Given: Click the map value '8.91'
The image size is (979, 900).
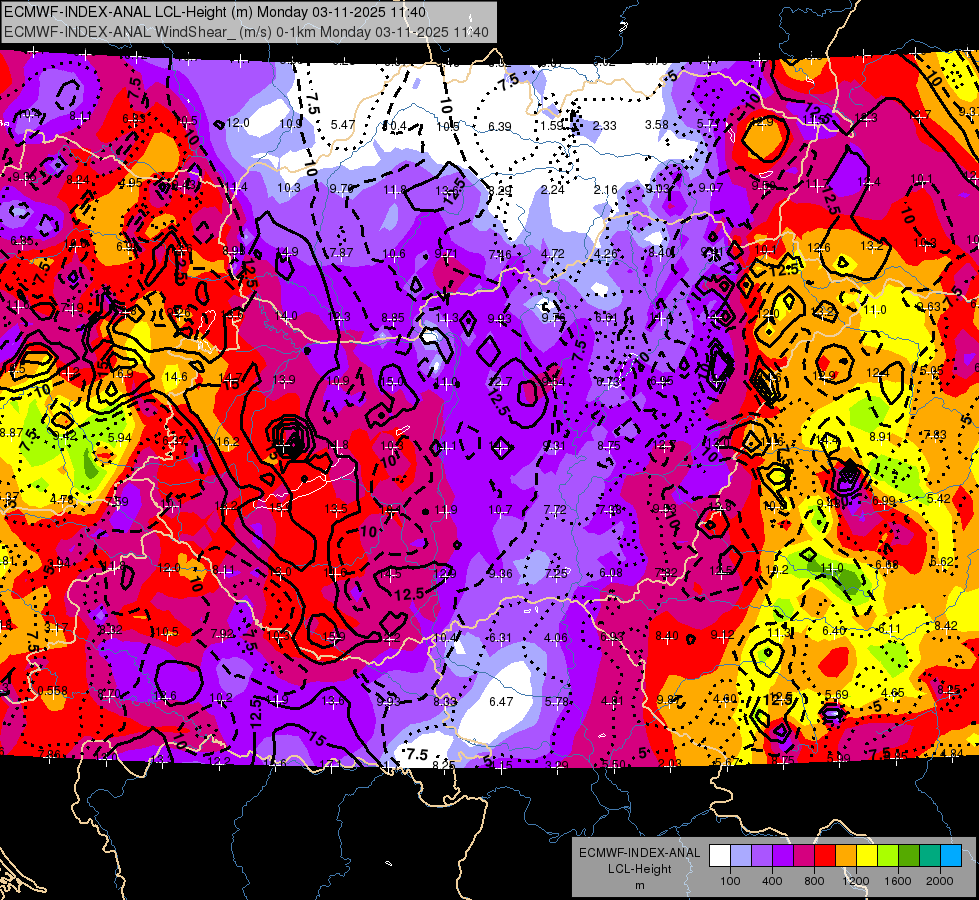Looking at the screenshot, I should (880, 437).
